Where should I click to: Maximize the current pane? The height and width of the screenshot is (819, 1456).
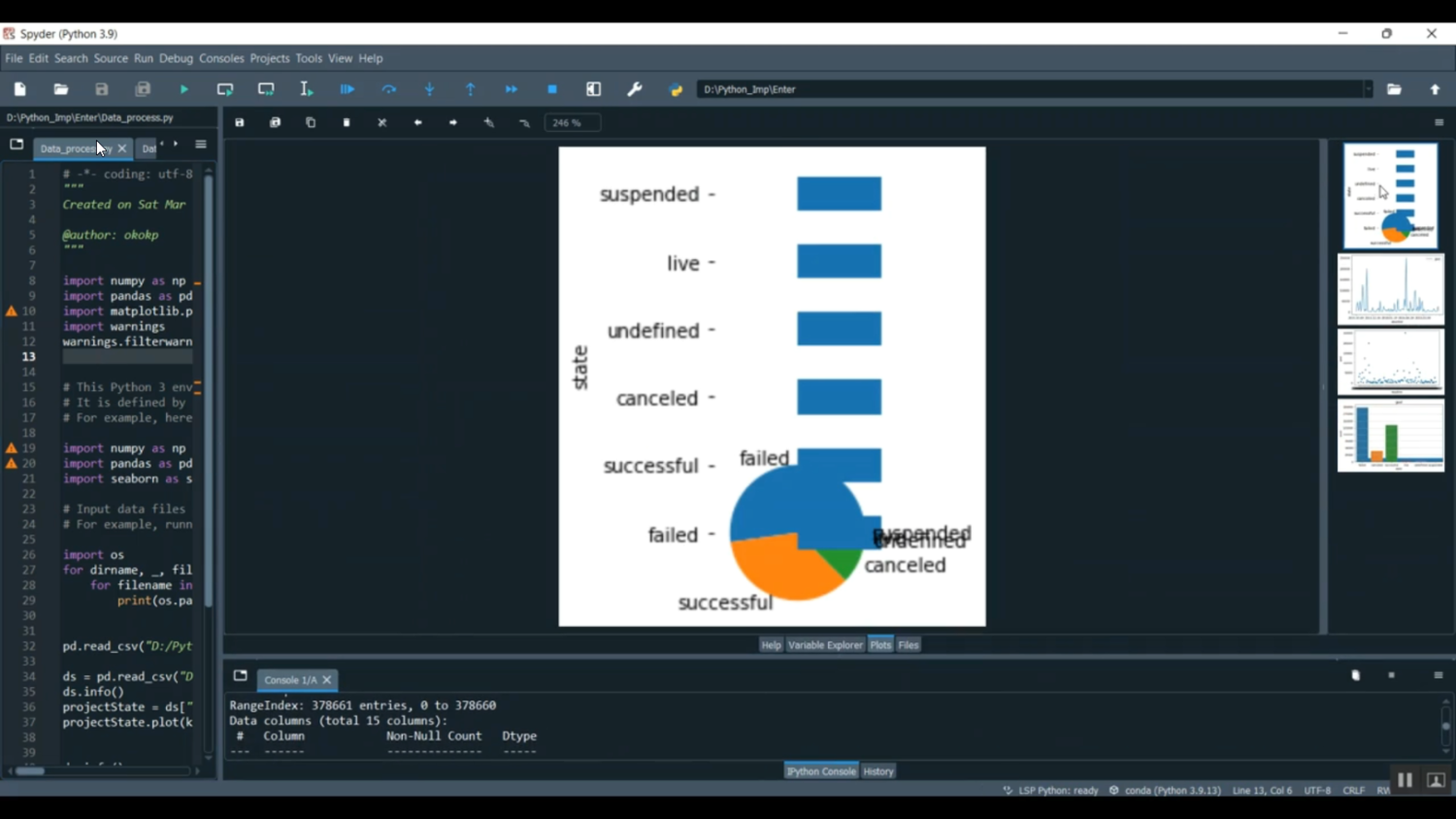tap(593, 88)
